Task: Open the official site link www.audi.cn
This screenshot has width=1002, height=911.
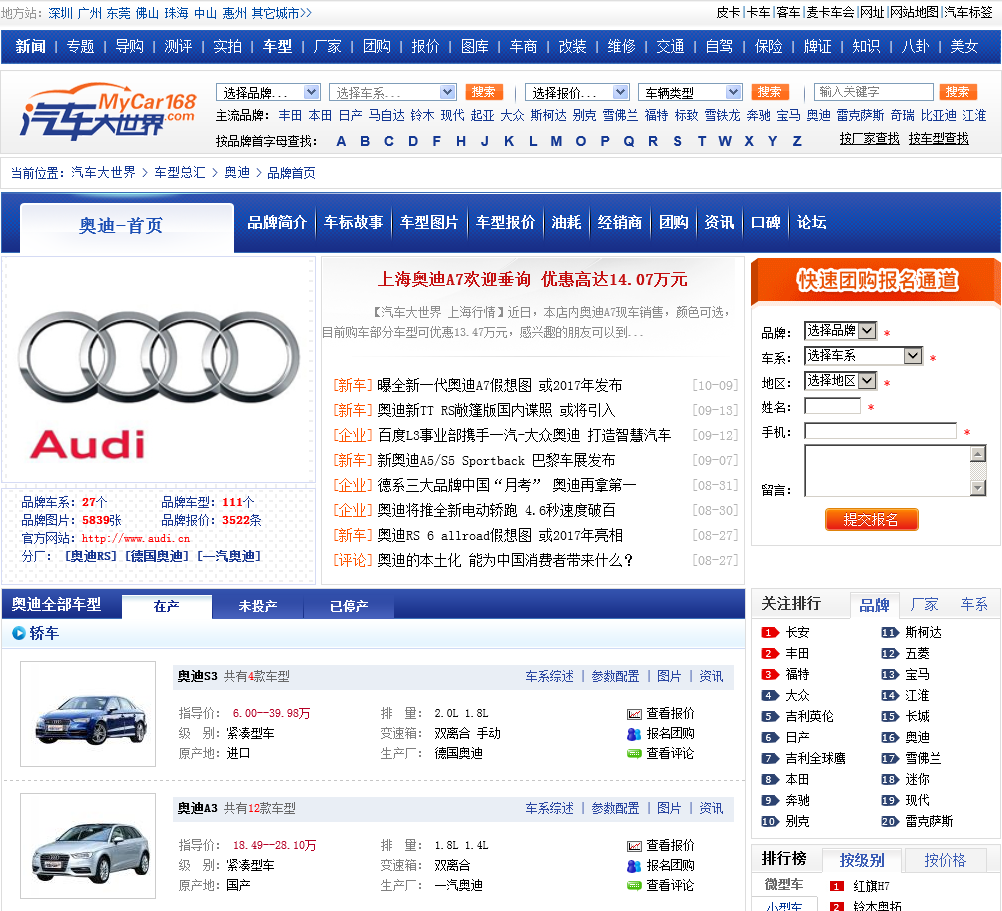Action: [135, 539]
